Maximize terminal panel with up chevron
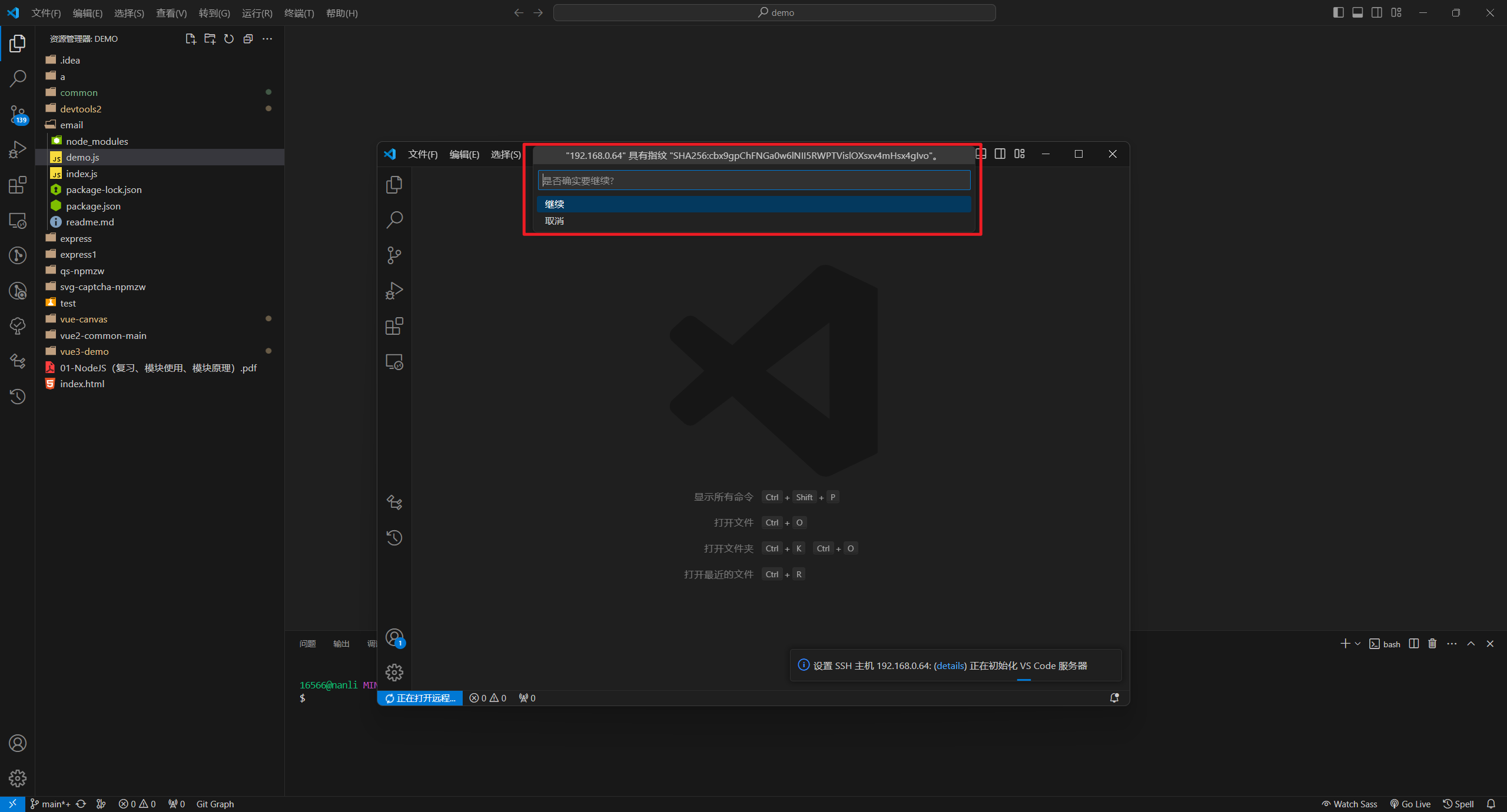This screenshot has height=812, width=1507. coord(1471,644)
